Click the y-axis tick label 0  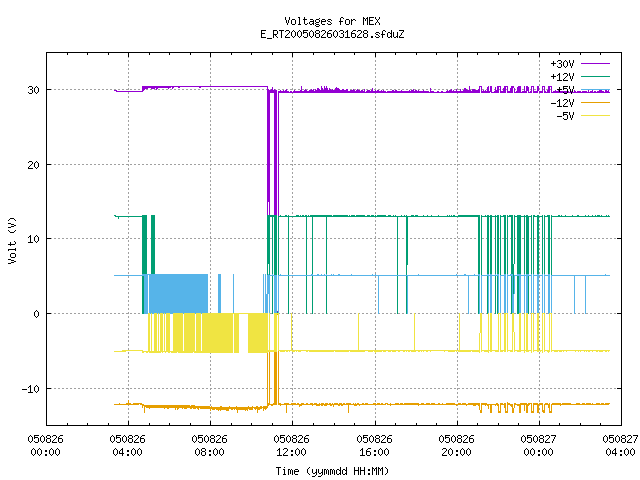37,314
